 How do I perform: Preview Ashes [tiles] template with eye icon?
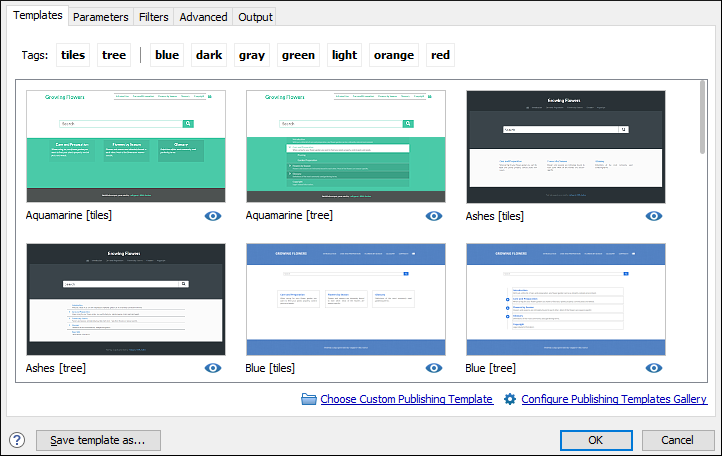tap(654, 216)
